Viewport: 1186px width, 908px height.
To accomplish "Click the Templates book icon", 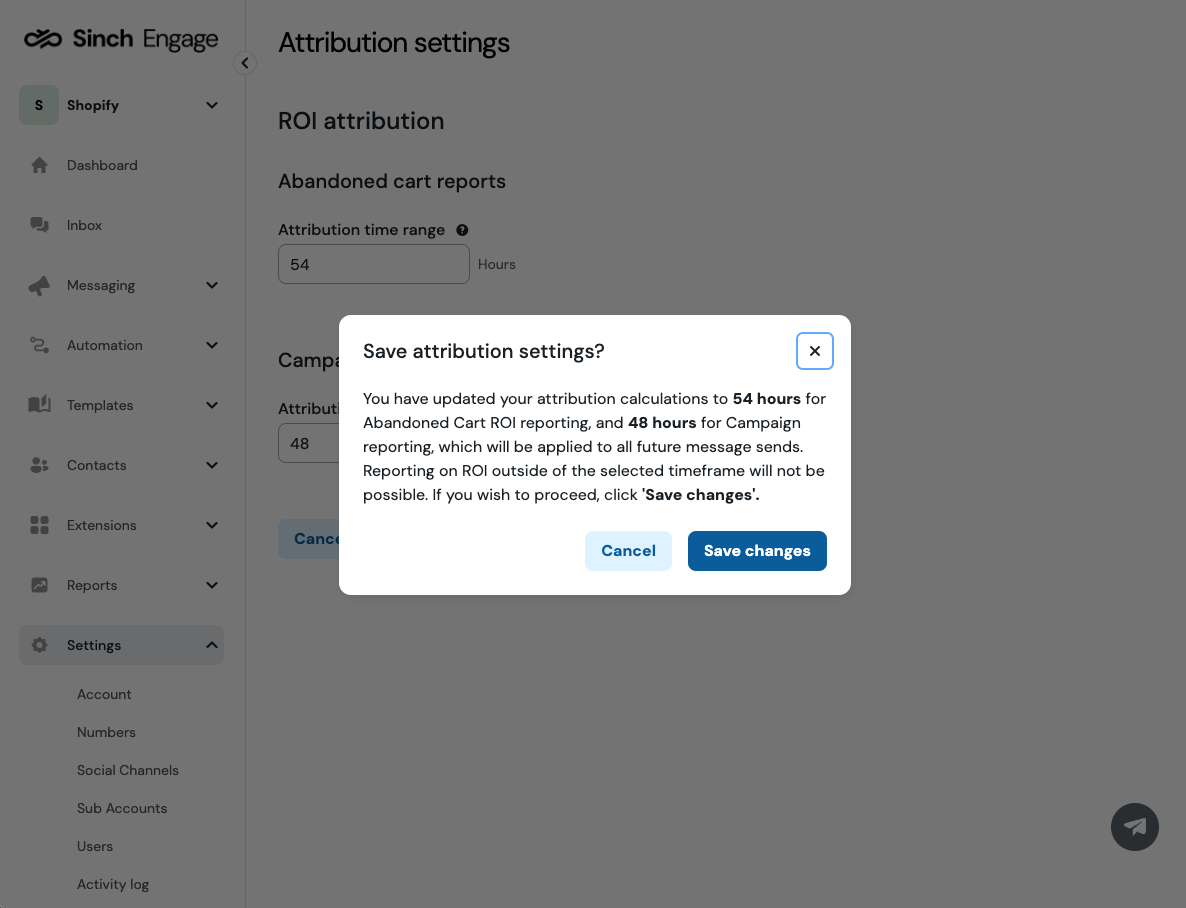I will pos(39,405).
